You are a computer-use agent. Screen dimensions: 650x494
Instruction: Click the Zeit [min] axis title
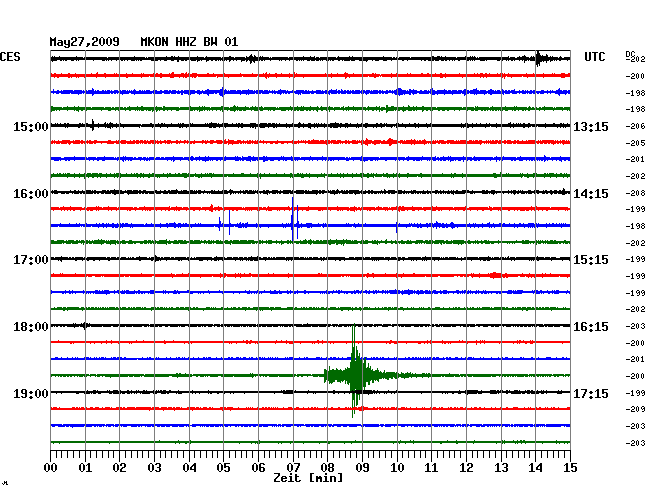[x=308, y=478]
